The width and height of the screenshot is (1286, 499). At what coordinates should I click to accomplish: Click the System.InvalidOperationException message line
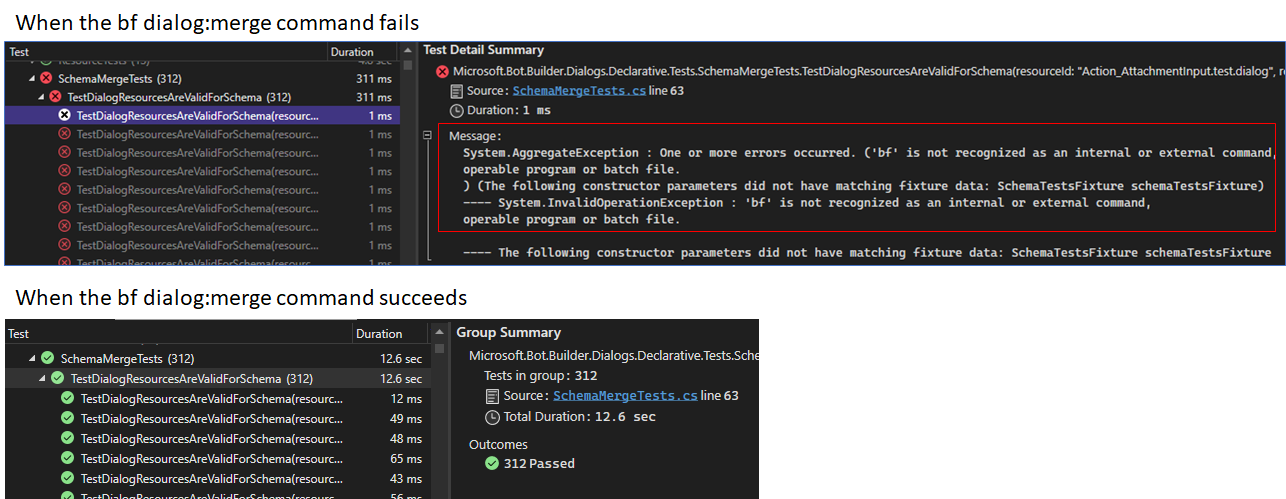point(806,203)
